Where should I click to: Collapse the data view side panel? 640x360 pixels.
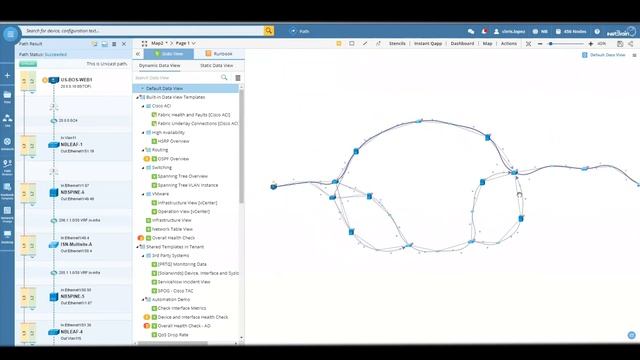(x=138, y=54)
